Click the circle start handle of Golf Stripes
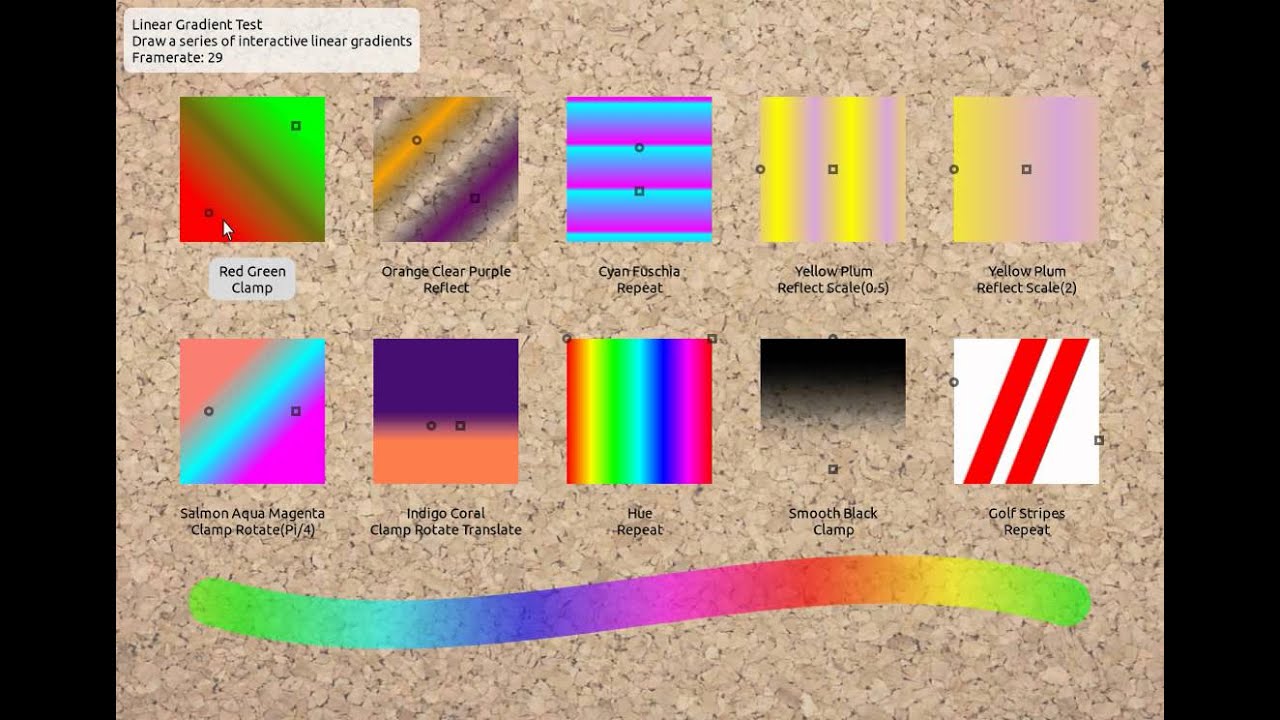 pyautogui.click(x=954, y=382)
